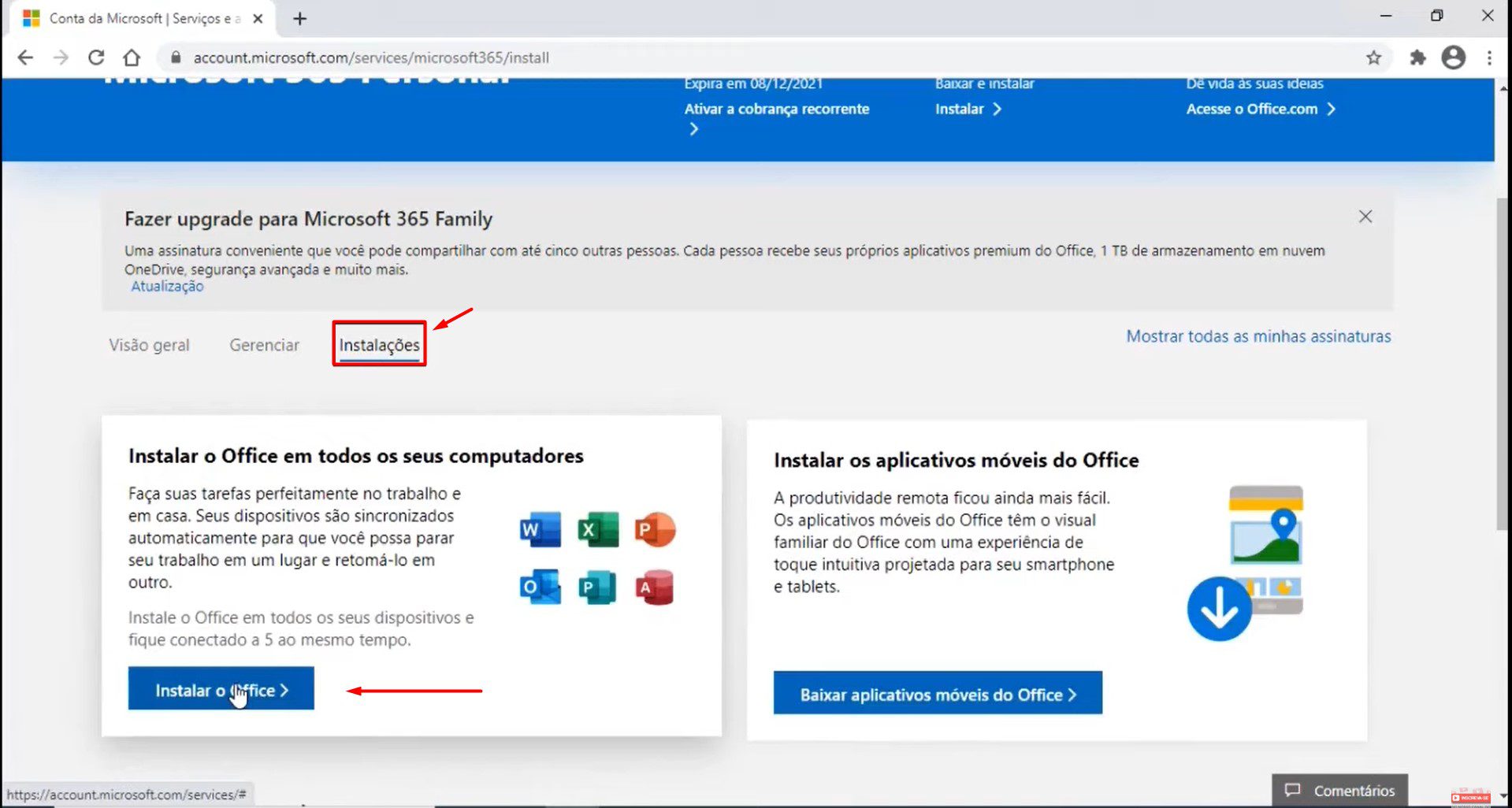Select the Word app icon
Viewport: 1512px width, 808px height.
tap(539, 529)
